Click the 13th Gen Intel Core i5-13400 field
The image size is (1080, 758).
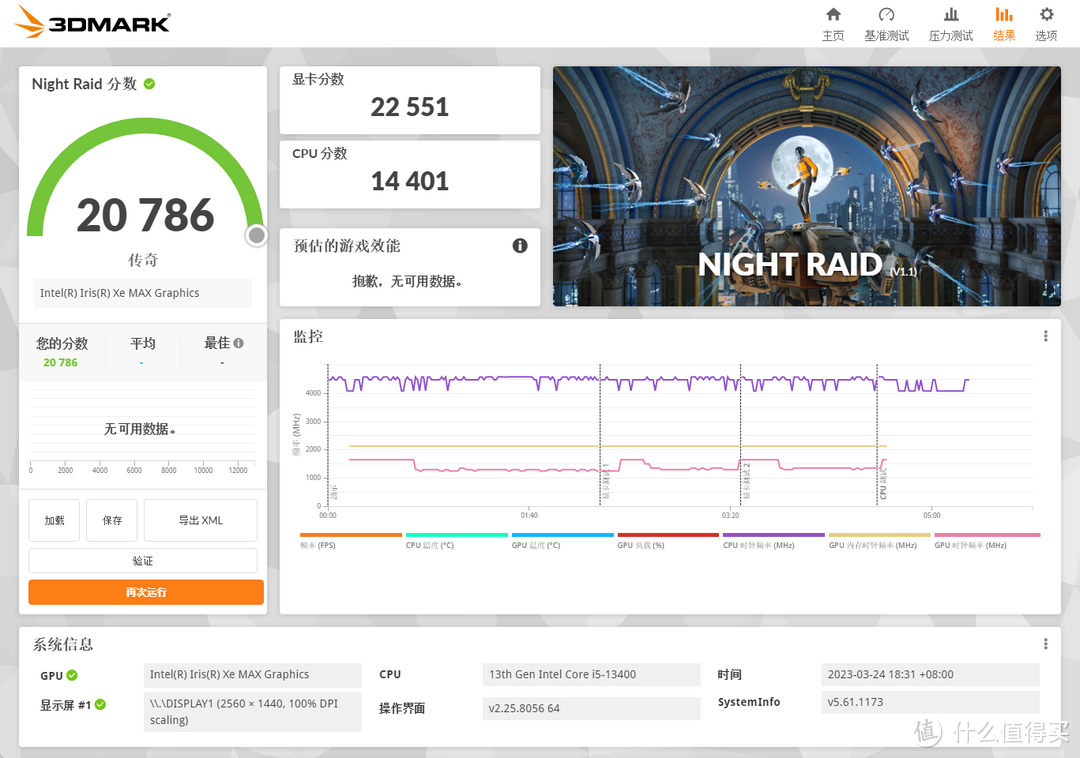pyautogui.click(x=591, y=675)
